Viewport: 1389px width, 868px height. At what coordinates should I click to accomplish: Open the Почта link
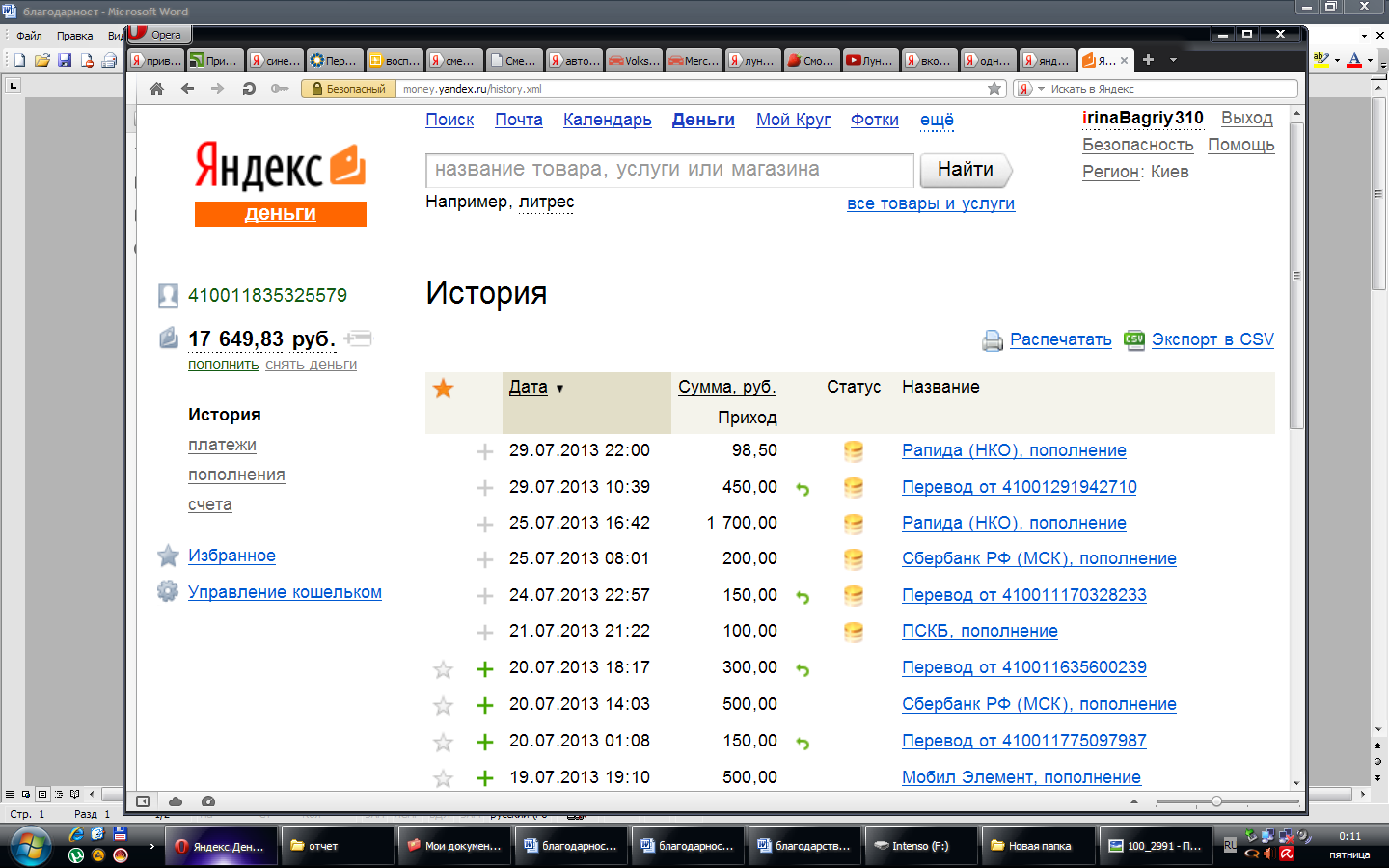pyautogui.click(x=519, y=120)
